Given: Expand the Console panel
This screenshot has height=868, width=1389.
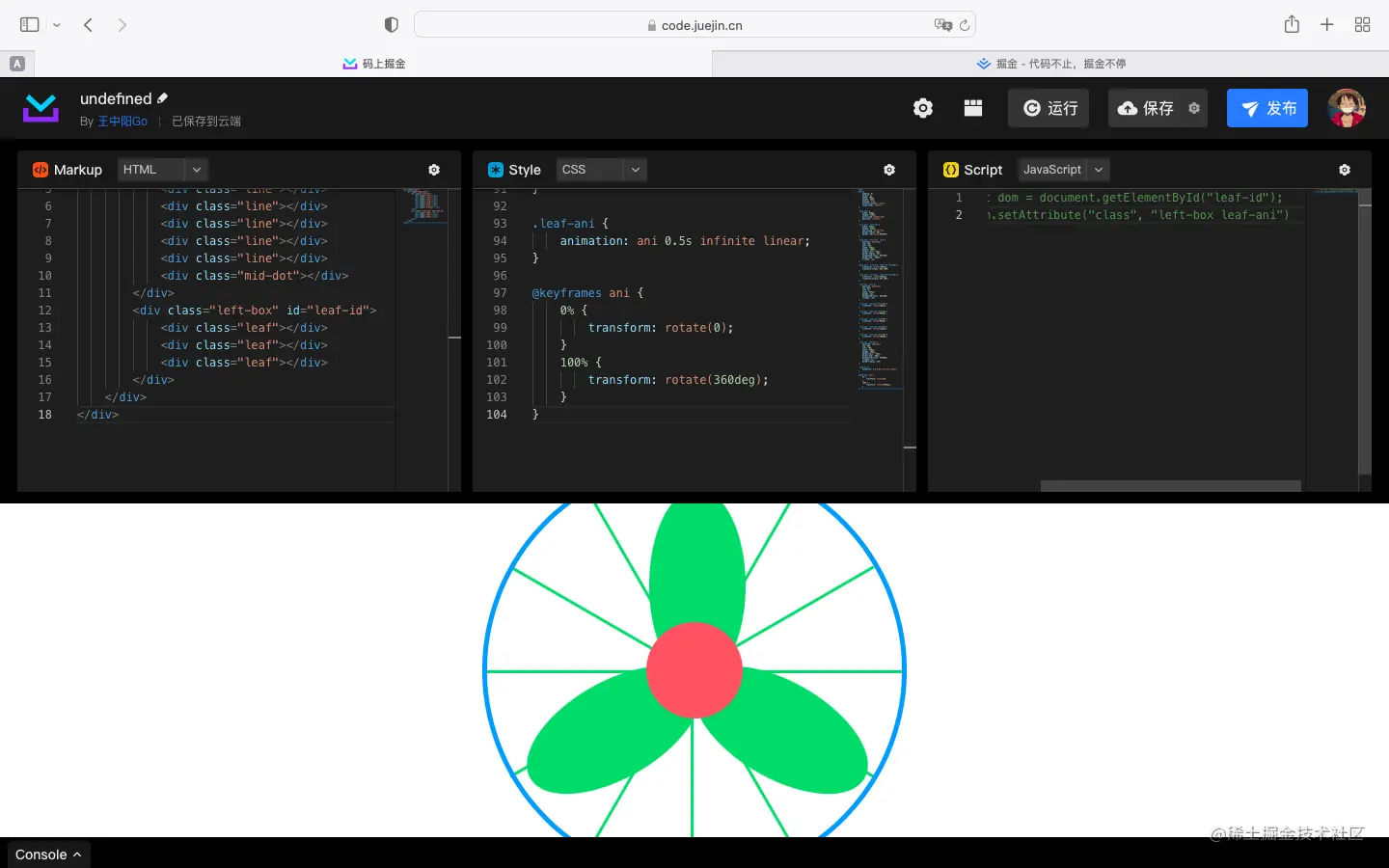Looking at the screenshot, I should (48, 854).
